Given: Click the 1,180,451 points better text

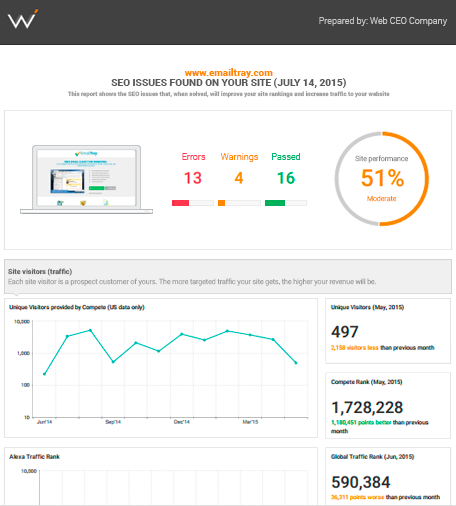Looking at the screenshot, I should click(361, 422).
